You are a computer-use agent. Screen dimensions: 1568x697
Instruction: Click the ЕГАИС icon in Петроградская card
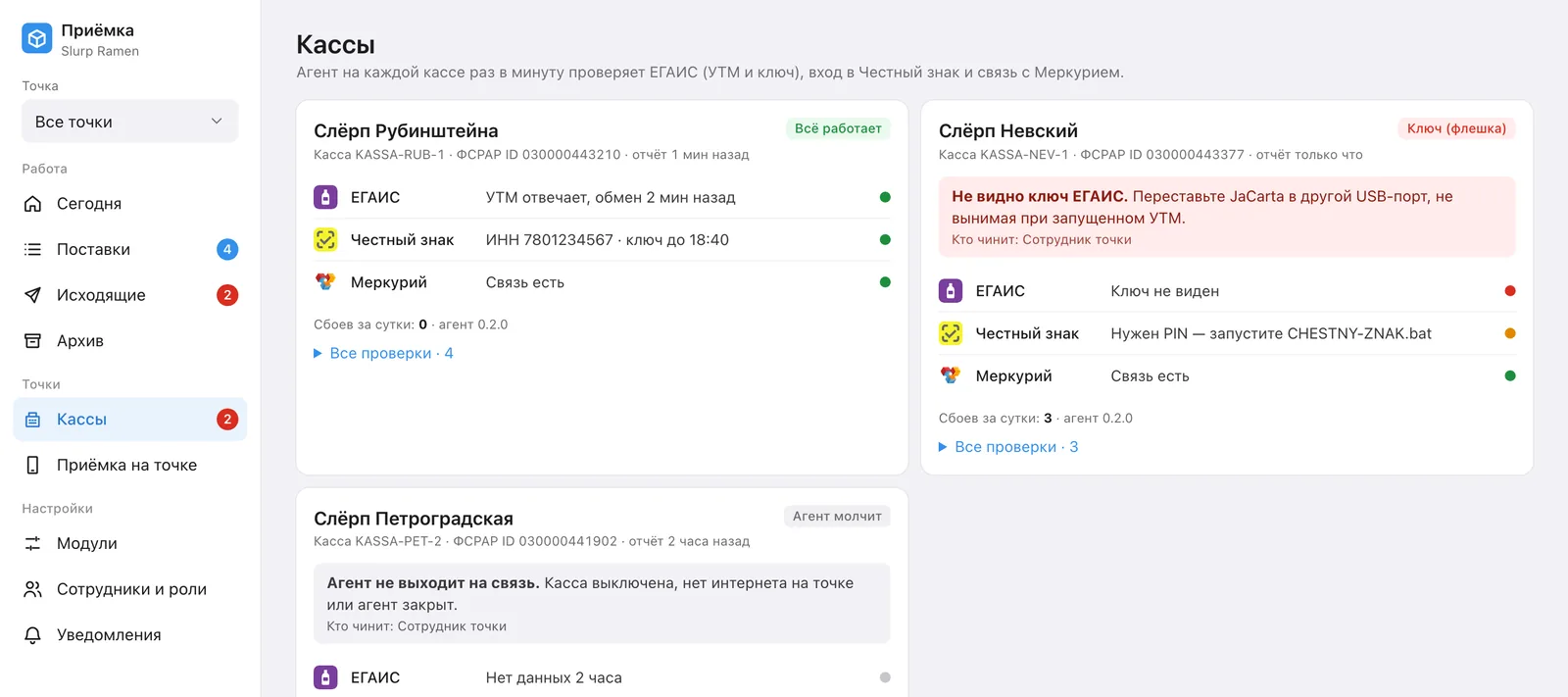coord(325,677)
